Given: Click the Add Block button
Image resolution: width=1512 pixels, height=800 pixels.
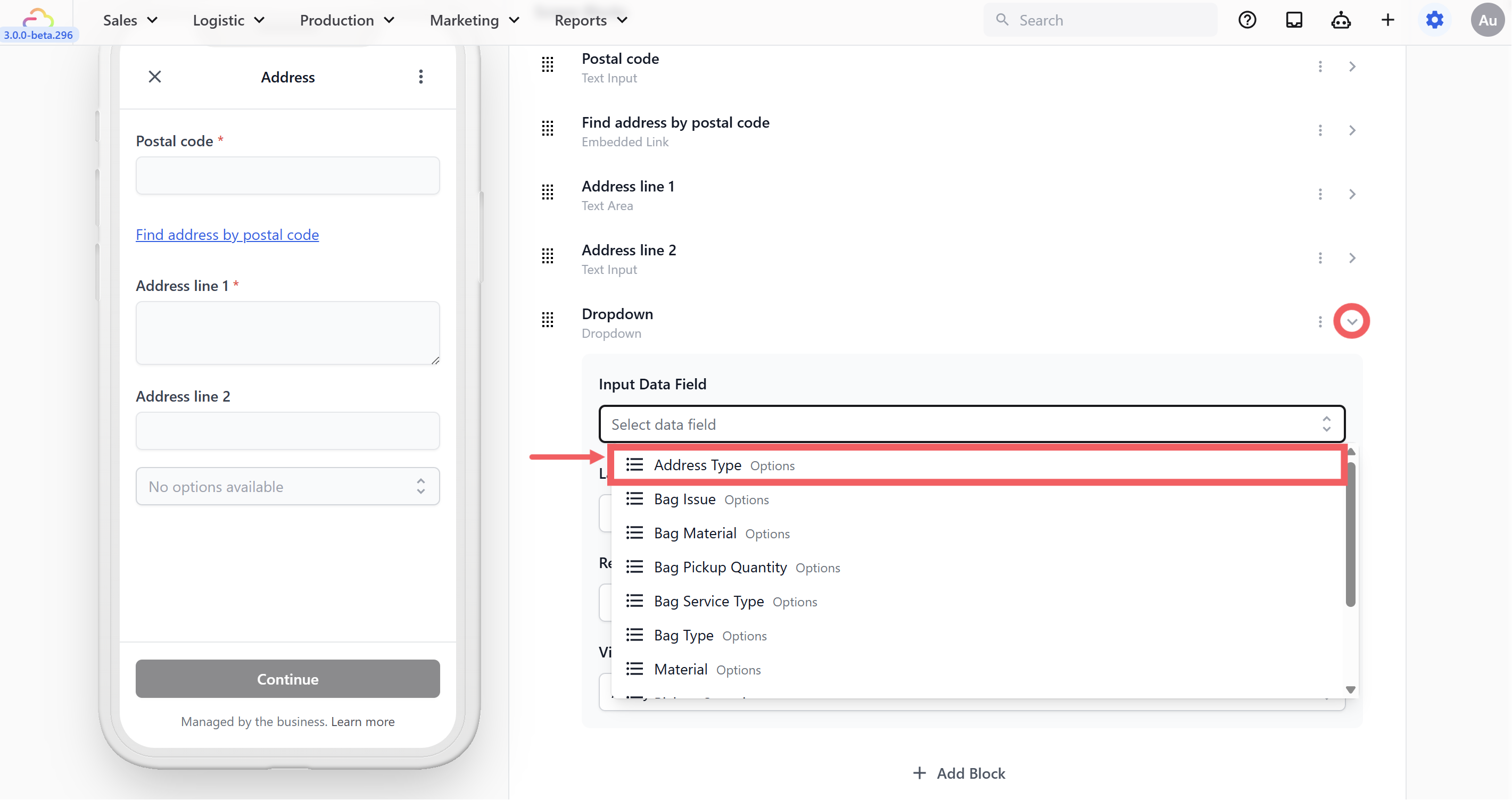Looking at the screenshot, I should [959, 773].
